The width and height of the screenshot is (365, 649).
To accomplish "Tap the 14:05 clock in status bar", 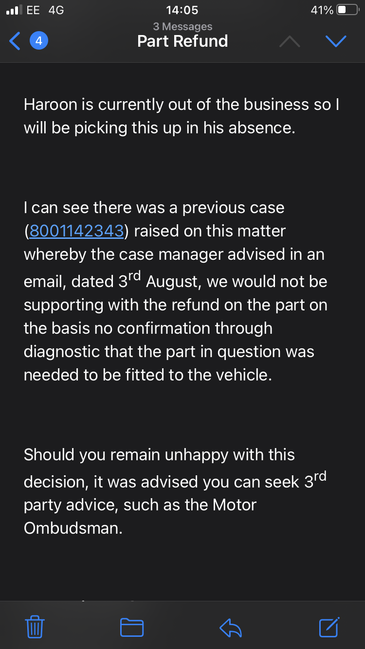I will click(182, 10).
